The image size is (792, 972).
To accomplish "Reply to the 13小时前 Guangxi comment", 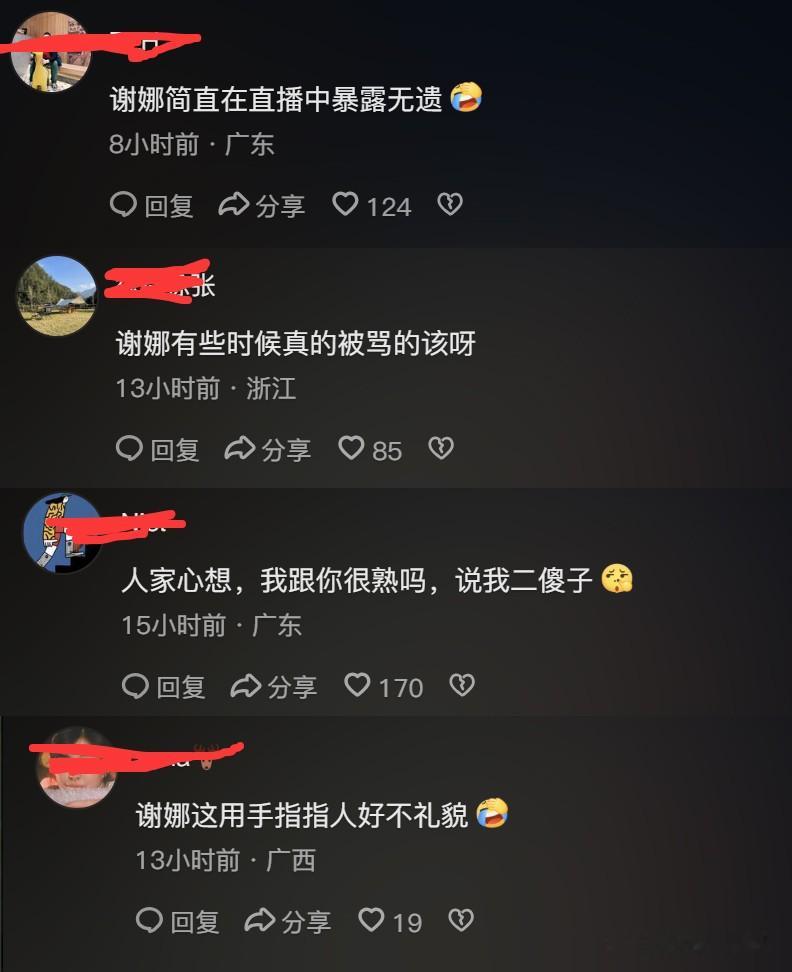I will click(178, 921).
